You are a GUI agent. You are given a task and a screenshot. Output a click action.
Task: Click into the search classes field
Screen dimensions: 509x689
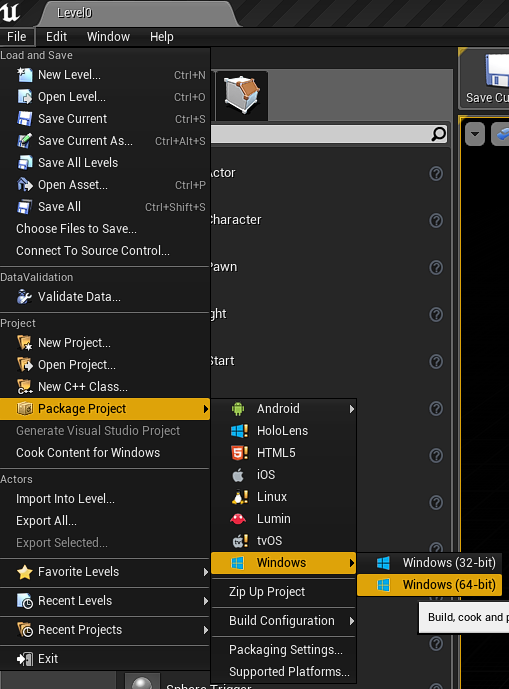pyautogui.click(x=329, y=134)
